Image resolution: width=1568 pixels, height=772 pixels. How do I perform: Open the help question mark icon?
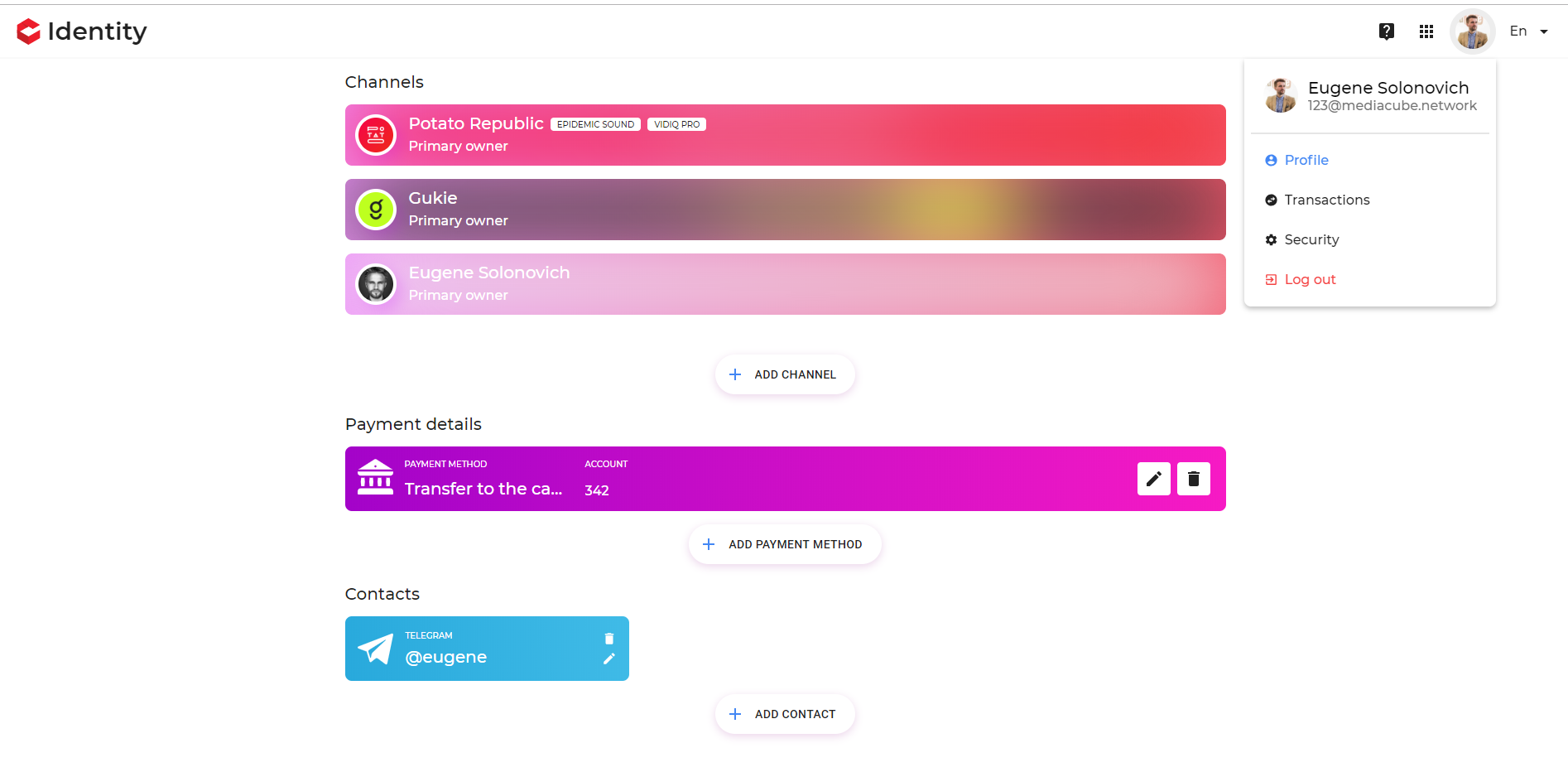click(x=1387, y=31)
